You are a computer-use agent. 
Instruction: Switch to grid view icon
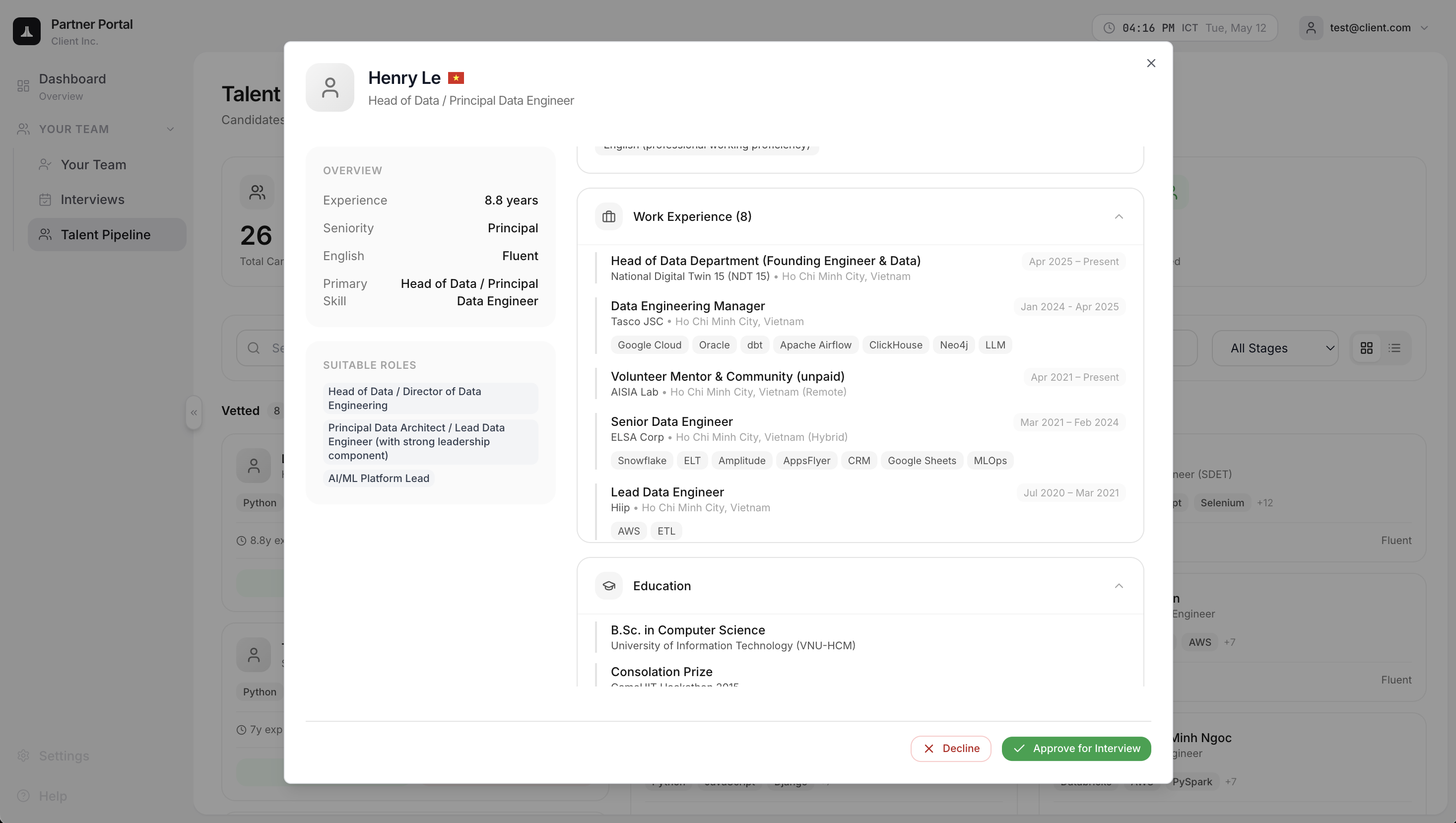(1367, 348)
